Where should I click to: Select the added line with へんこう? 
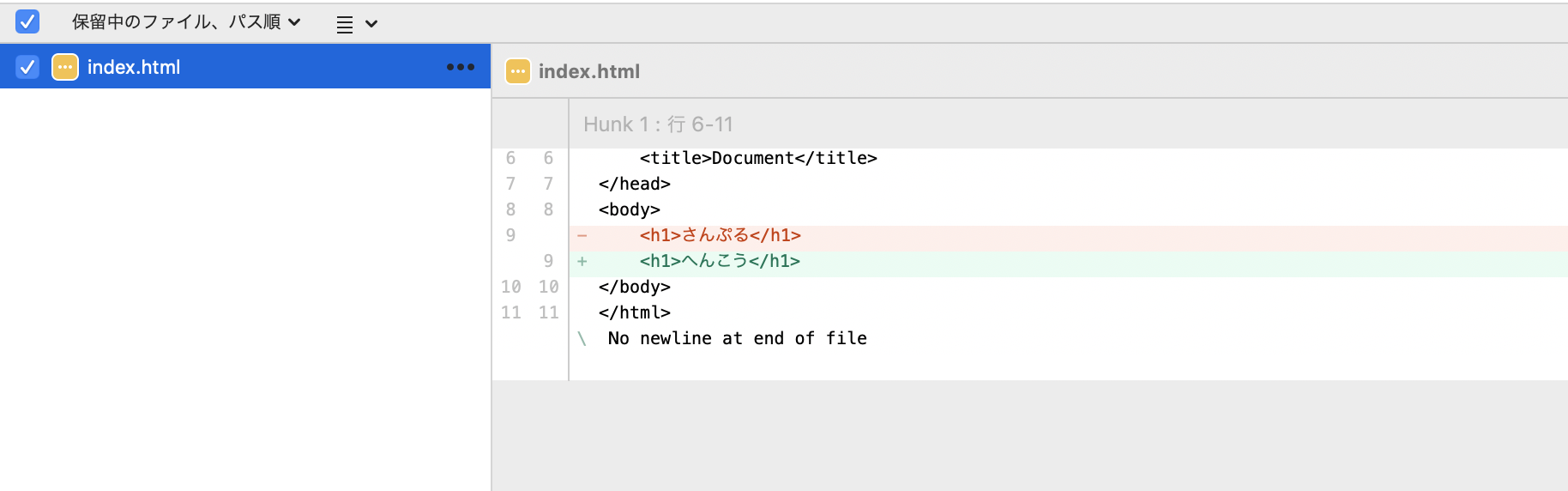point(1068,261)
